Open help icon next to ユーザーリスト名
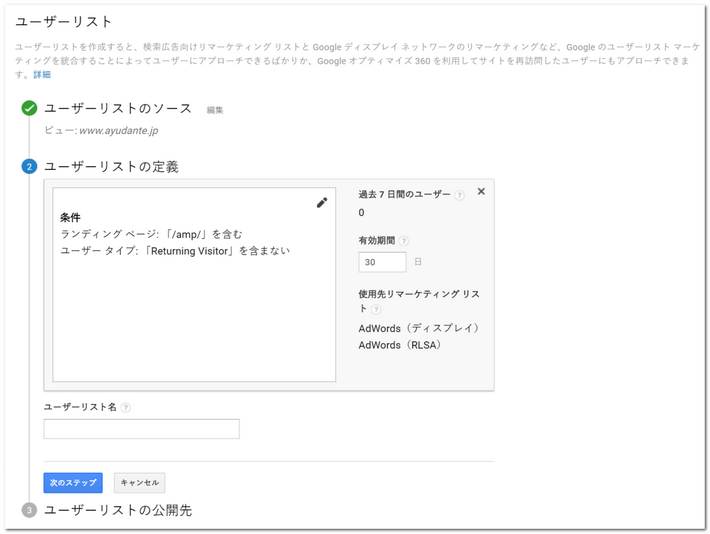 (126, 408)
